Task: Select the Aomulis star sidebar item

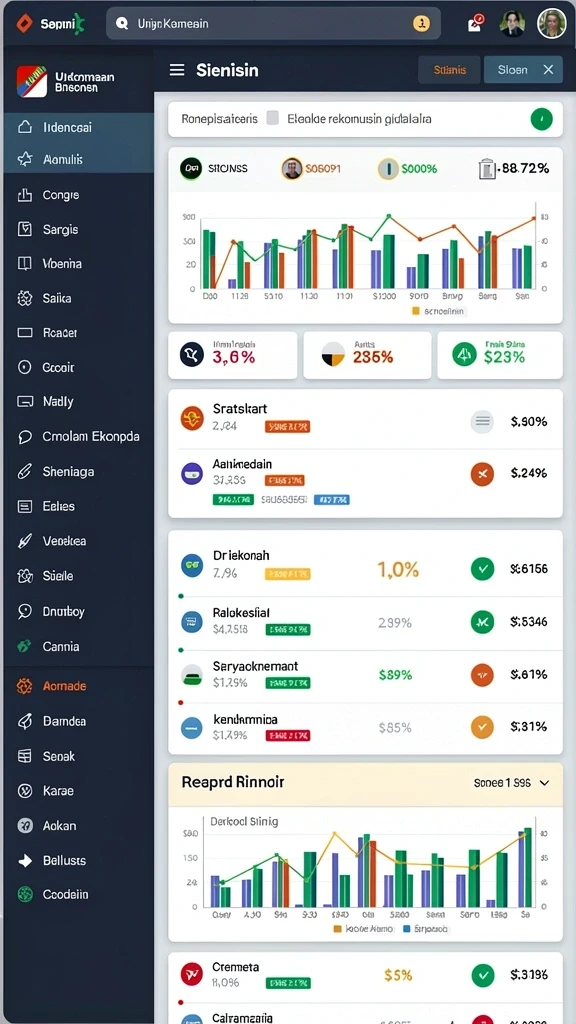Action: click(x=78, y=159)
